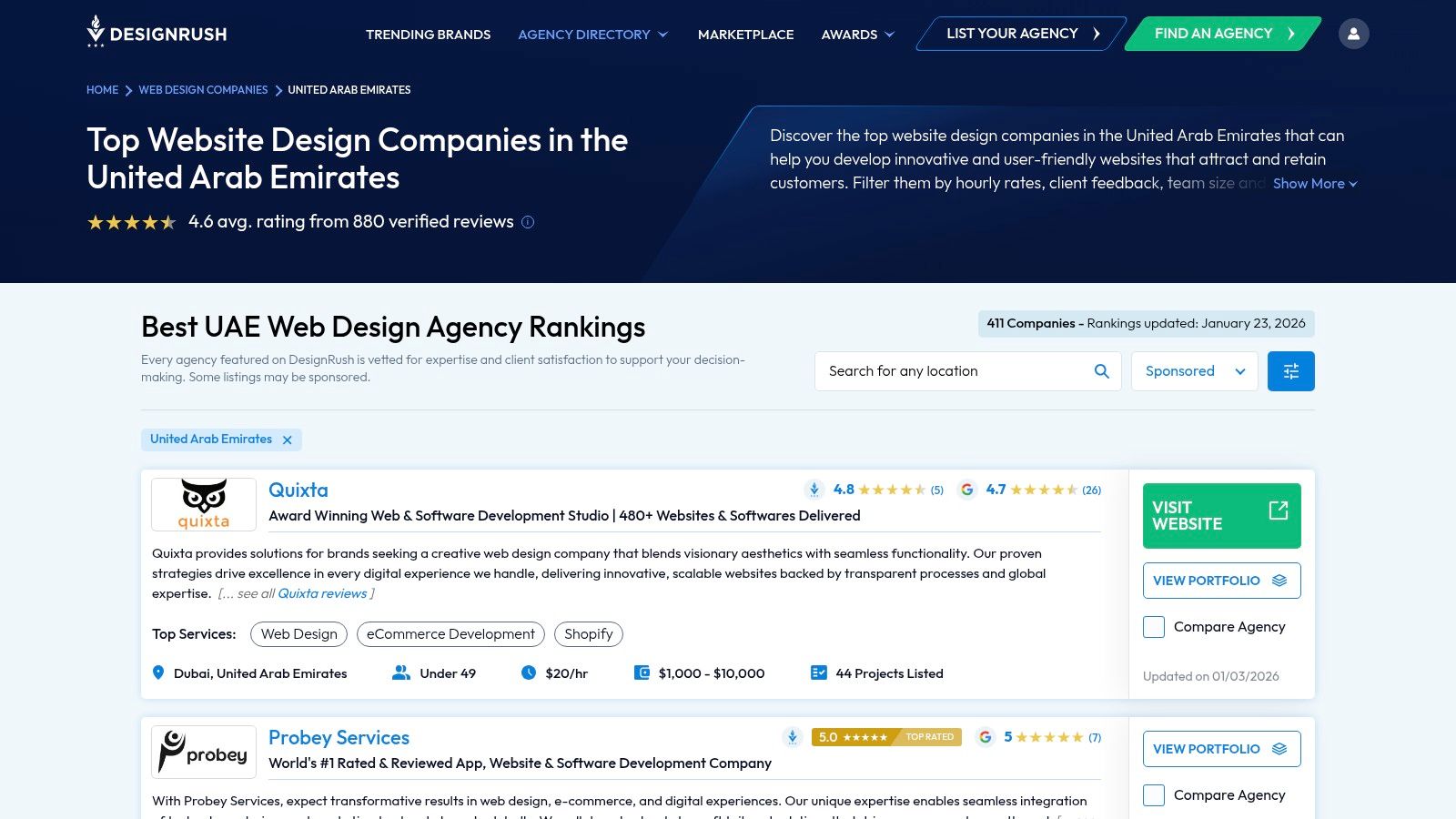Screen dimensions: 1456x819
Task: Open the Quixta reviews link
Action: (x=323, y=593)
